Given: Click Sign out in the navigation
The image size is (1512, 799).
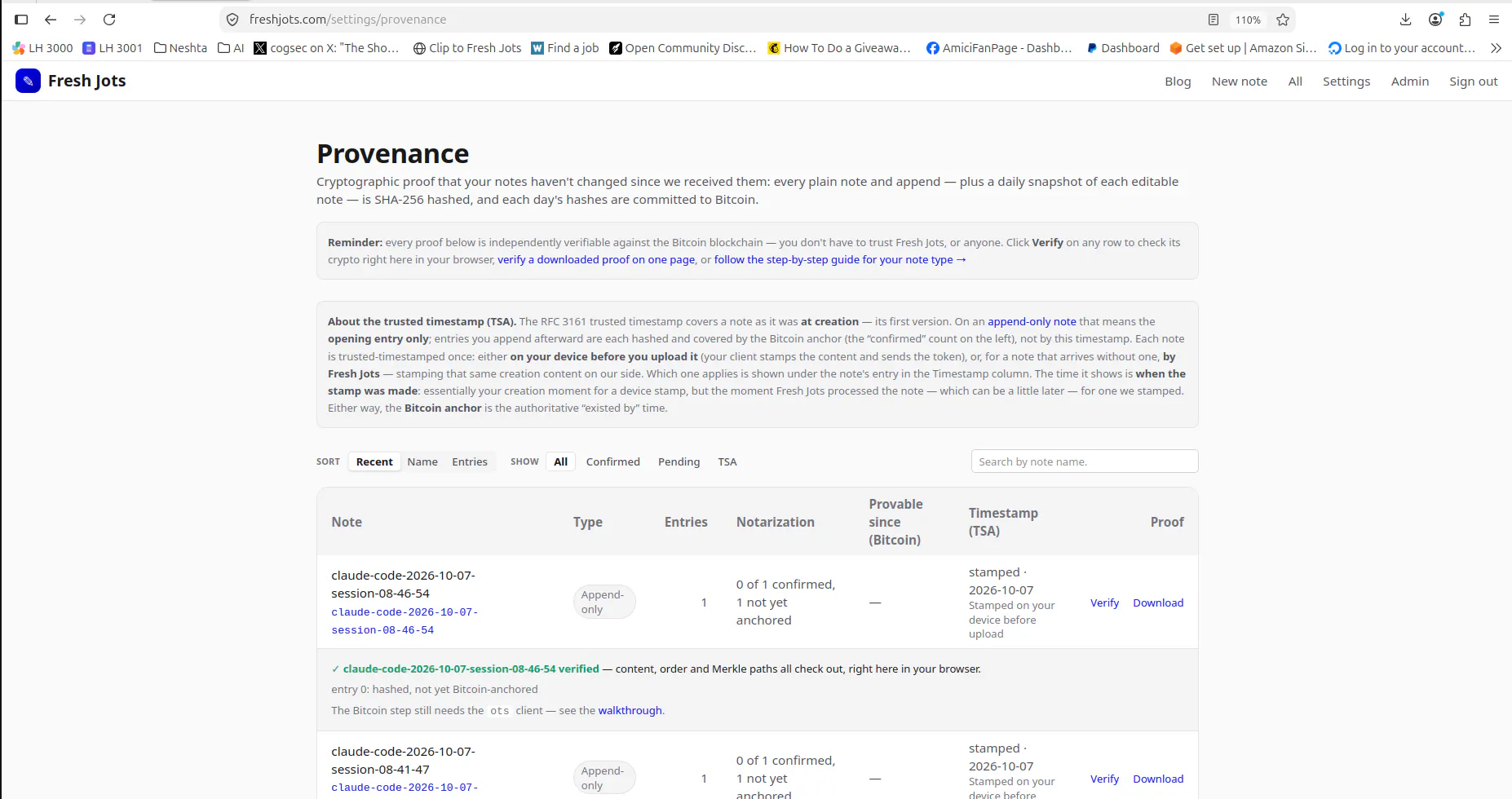Looking at the screenshot, I should tap(1473, 82).
